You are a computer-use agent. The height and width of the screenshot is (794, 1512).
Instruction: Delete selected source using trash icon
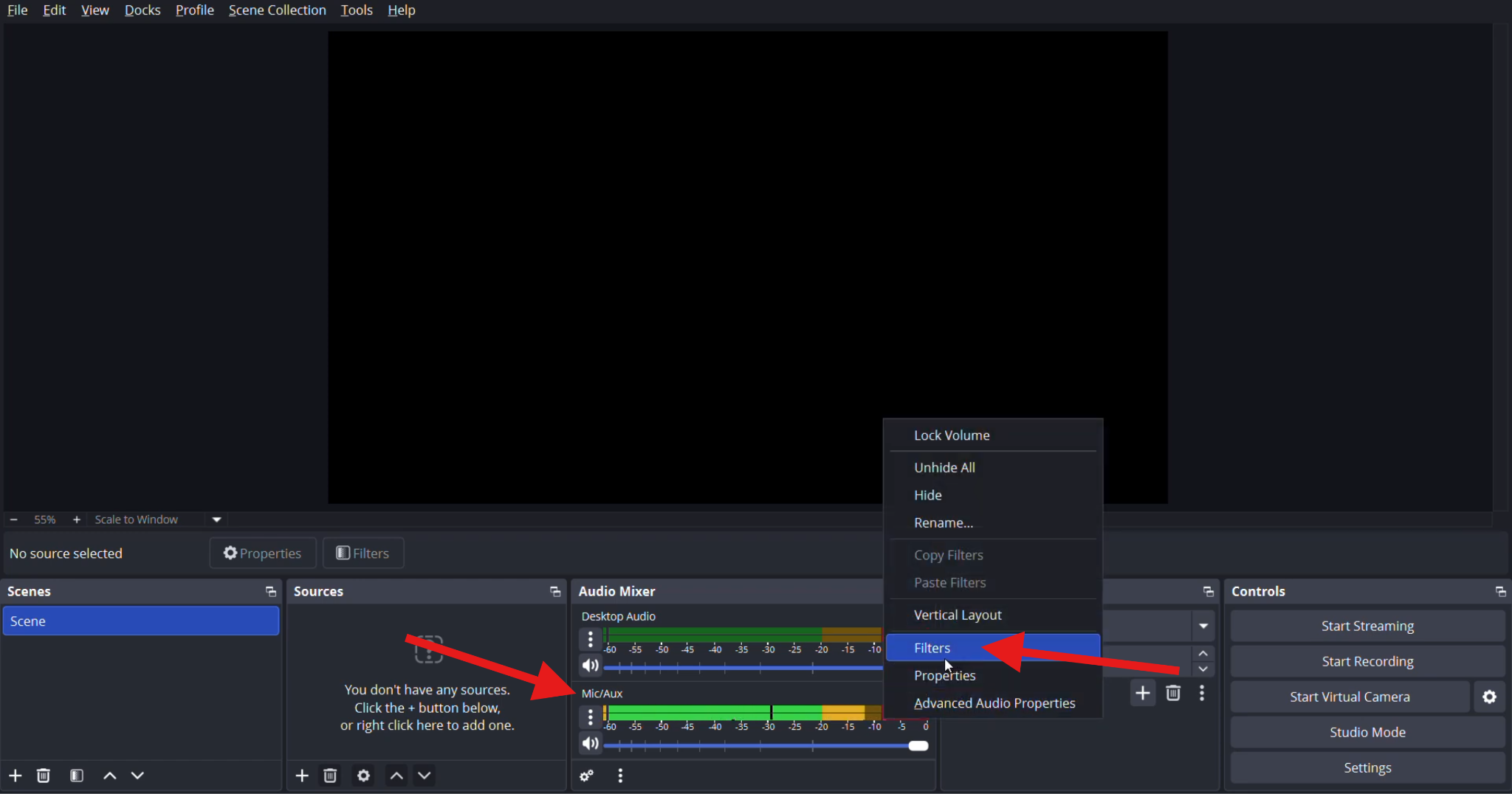point(329,776)
